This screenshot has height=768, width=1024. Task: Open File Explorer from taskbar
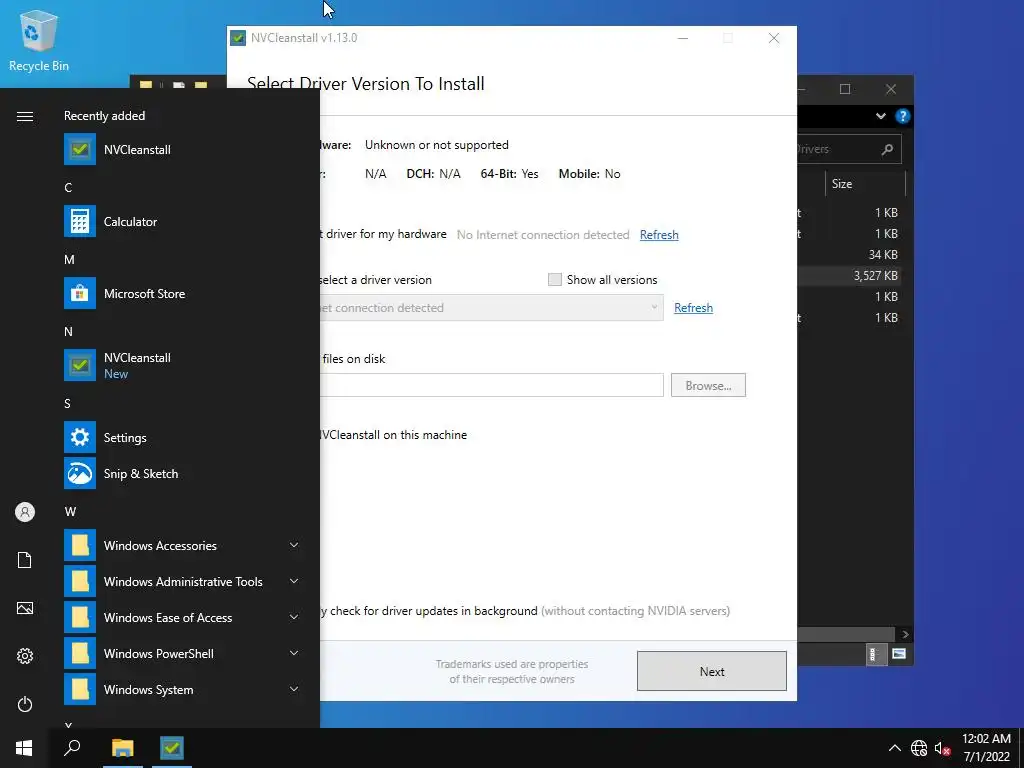[122, 748]
